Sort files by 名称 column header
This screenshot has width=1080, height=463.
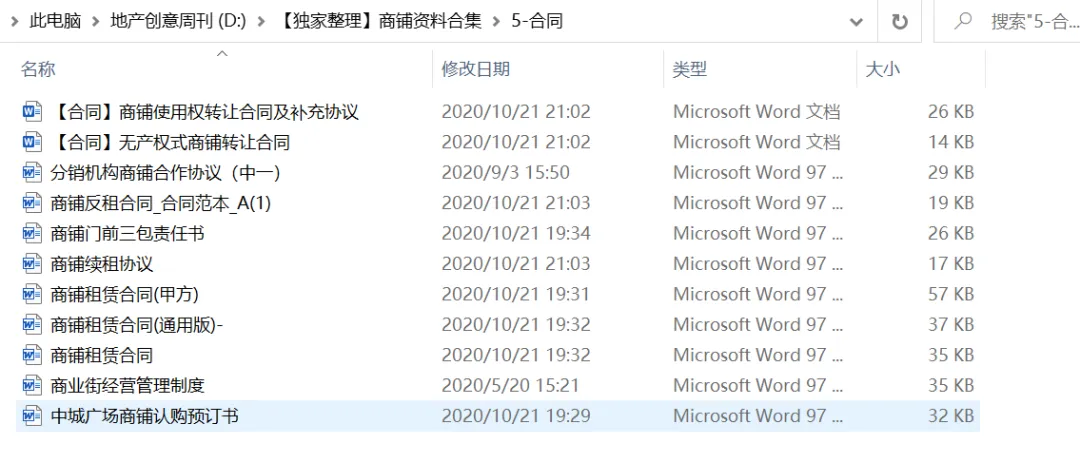pyautogui.click(x=39, y=69)
